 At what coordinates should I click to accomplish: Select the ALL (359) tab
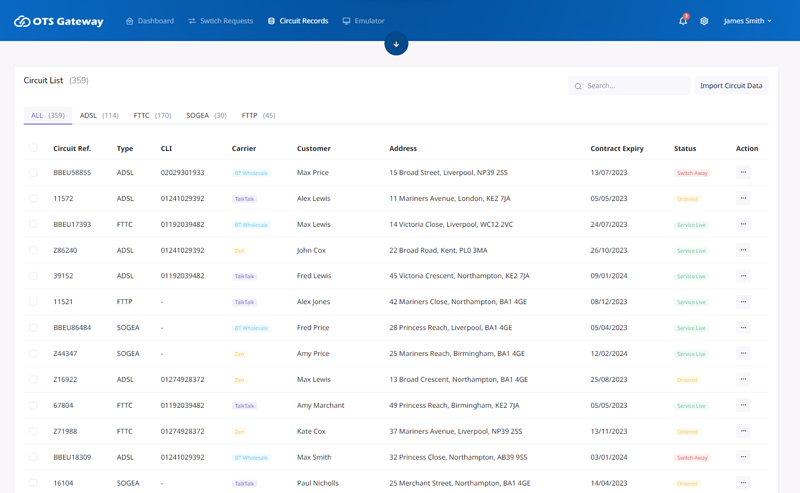48,115
